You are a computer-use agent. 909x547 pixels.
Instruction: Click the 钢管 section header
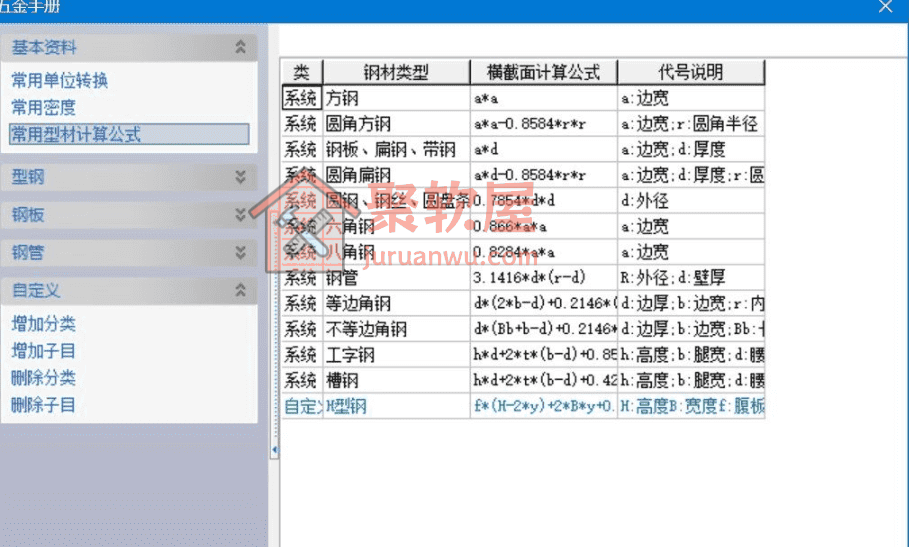pos(129,253)
